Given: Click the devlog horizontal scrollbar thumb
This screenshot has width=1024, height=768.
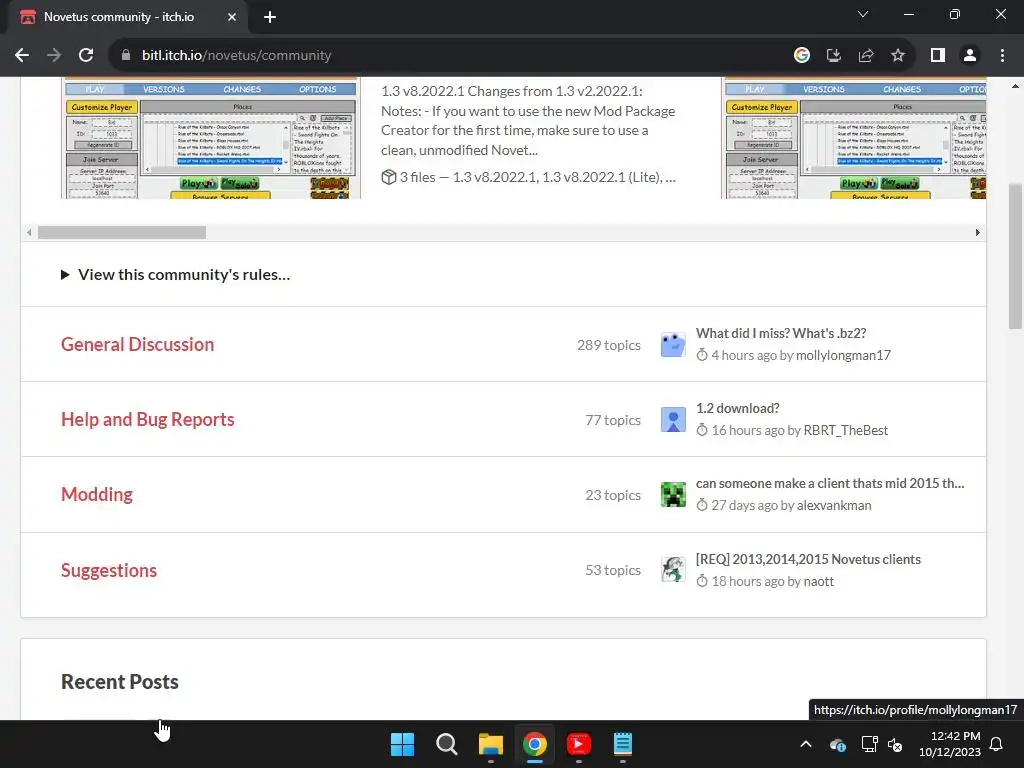Looking at the screenshot, I should [x=122, y=232].
